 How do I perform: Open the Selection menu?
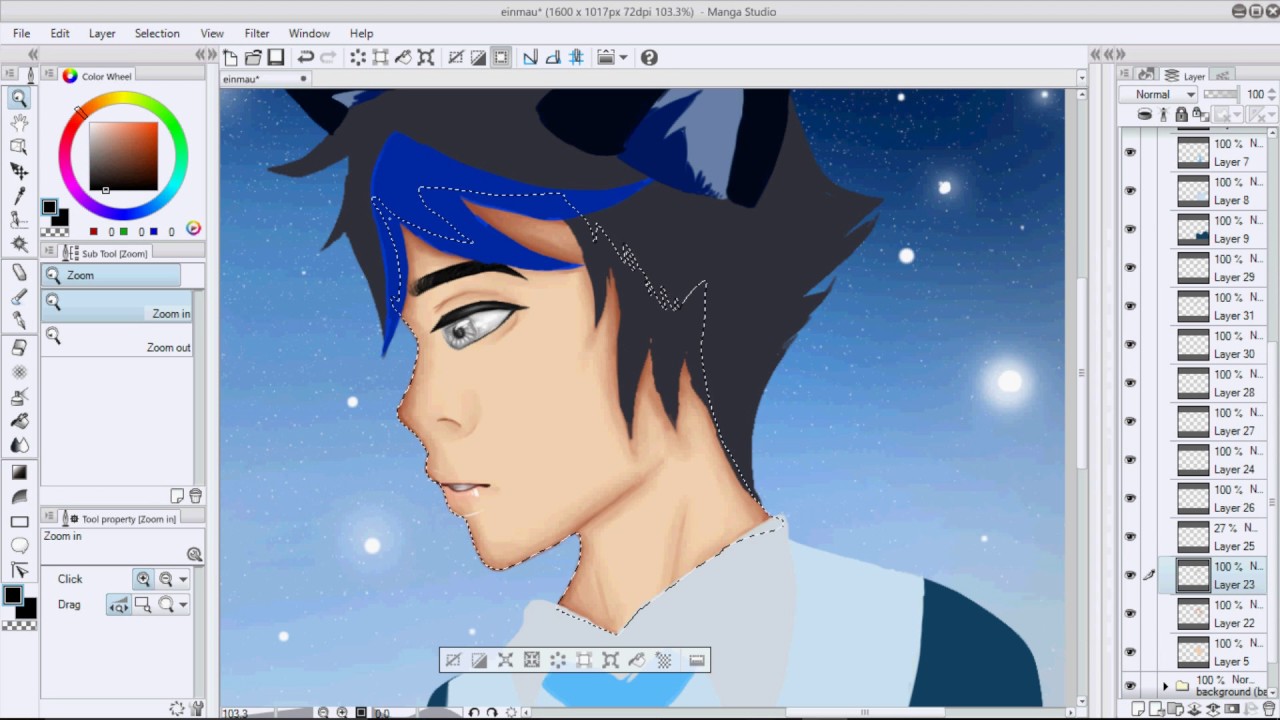(x=157, y=33)
